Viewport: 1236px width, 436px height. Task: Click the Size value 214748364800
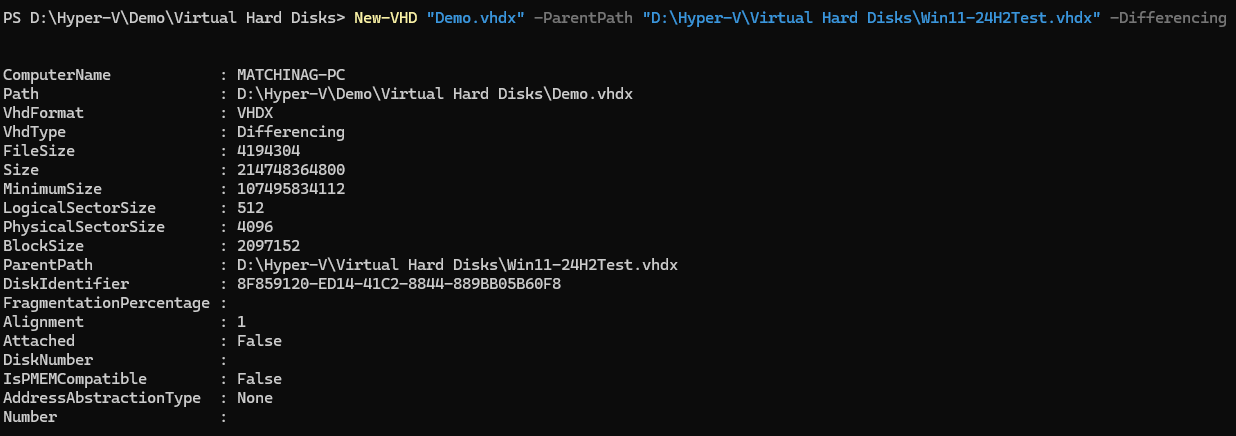[x=290, y=170]
